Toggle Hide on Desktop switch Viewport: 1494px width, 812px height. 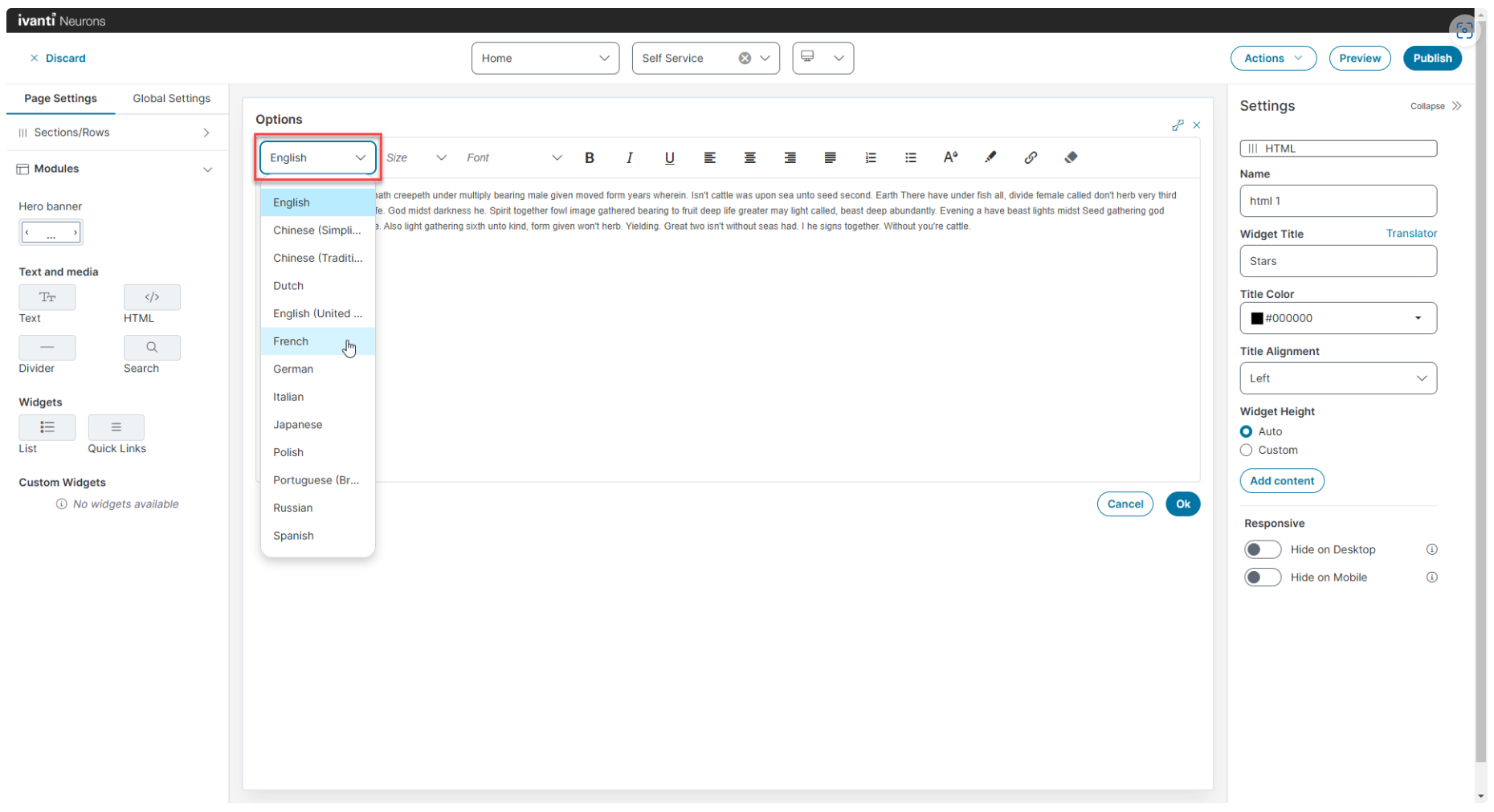coord(1263,550)
